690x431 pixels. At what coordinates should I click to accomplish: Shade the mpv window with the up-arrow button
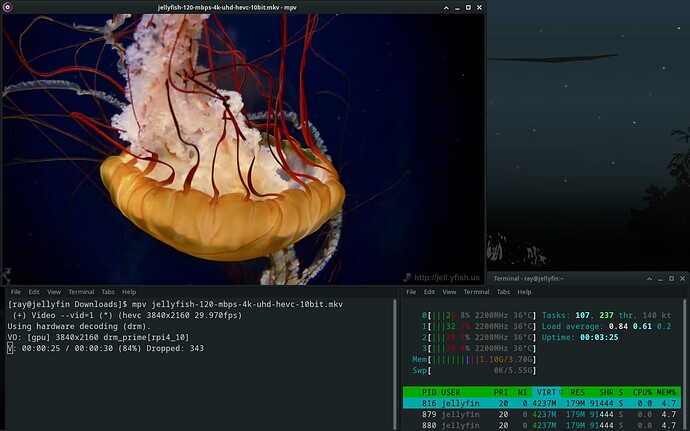tap(446, 7)
